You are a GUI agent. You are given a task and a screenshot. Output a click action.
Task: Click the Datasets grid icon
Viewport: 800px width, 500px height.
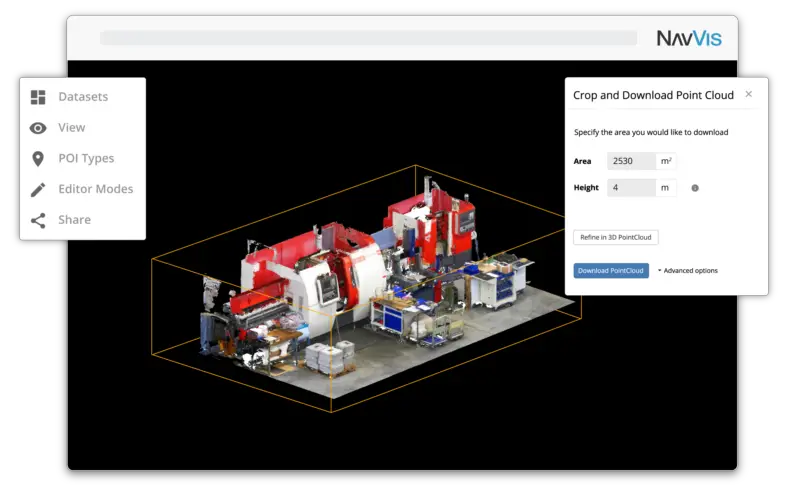[38, 97]
